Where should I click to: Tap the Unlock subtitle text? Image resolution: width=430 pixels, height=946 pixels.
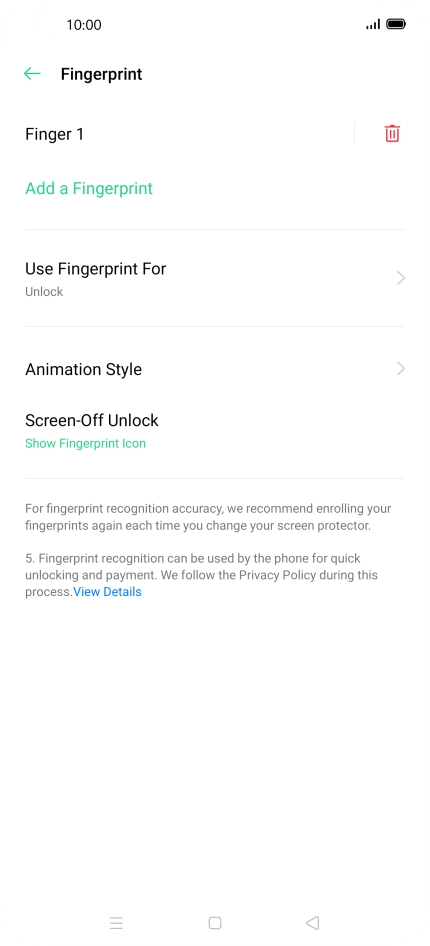44,291
